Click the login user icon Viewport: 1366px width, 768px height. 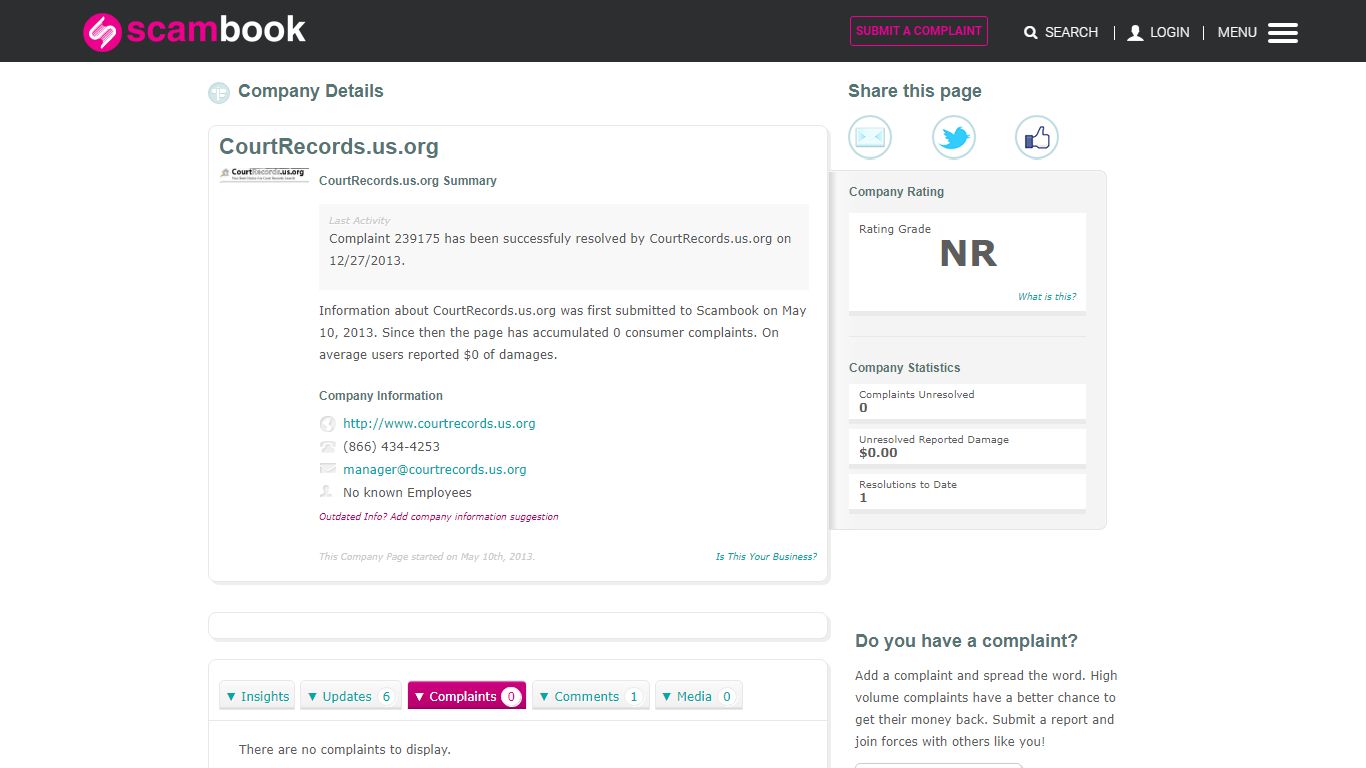[x=1135, y=33]
